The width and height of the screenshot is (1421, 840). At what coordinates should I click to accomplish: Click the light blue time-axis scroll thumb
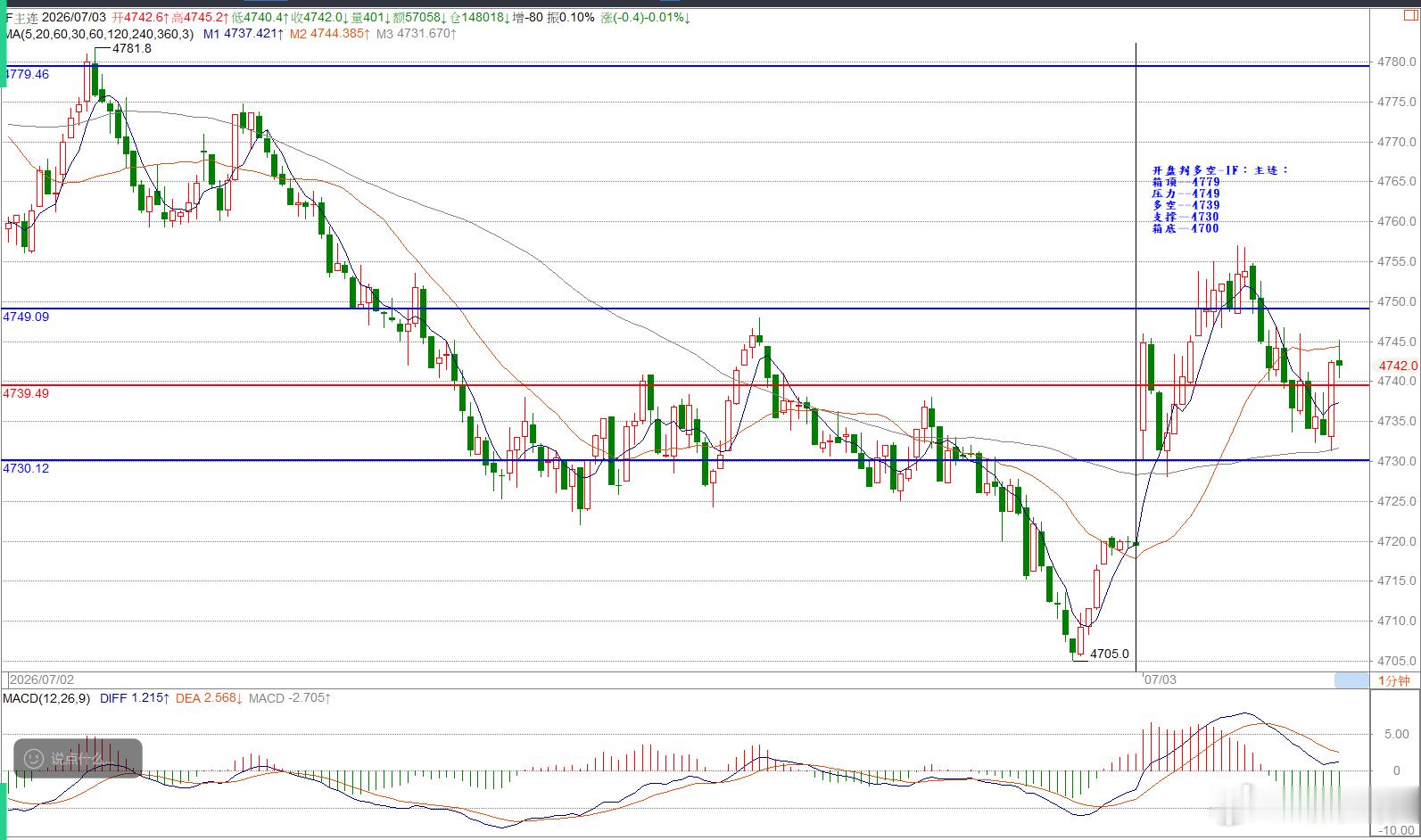[1351, 680]
